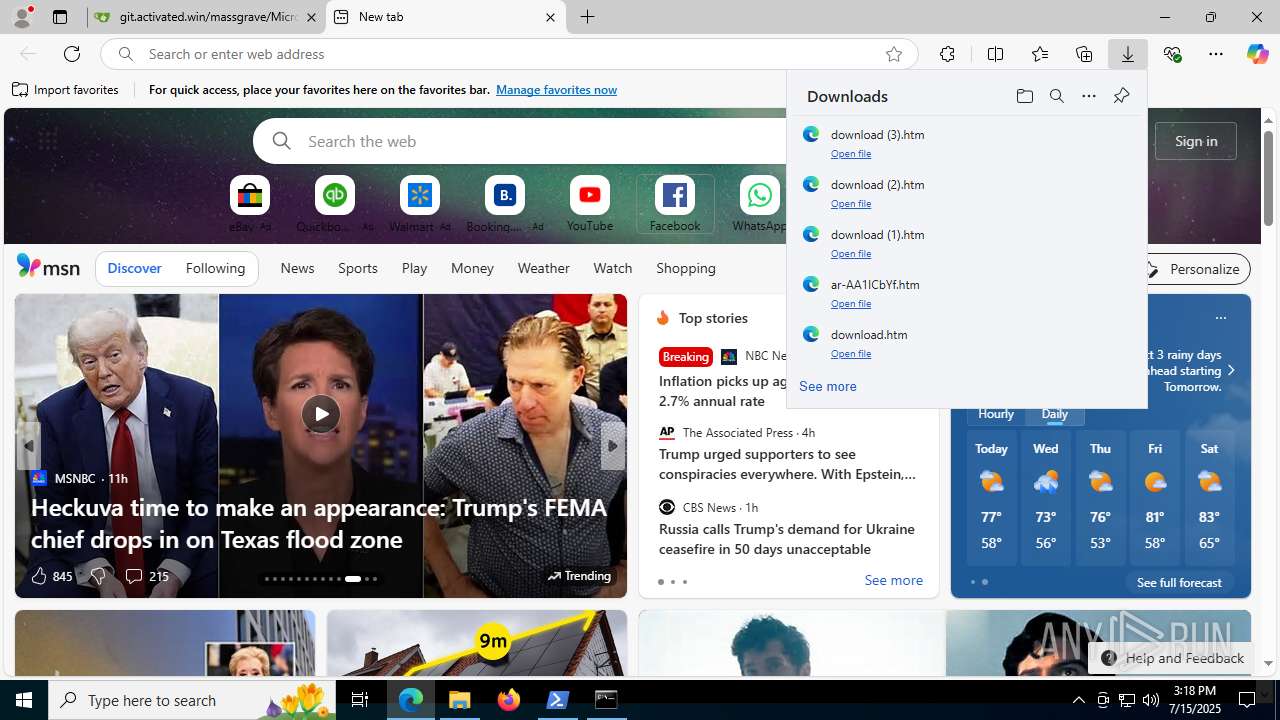Open File Explorer from taskbar
Screen dimensions: 1280x720
[x=460, y=700]
